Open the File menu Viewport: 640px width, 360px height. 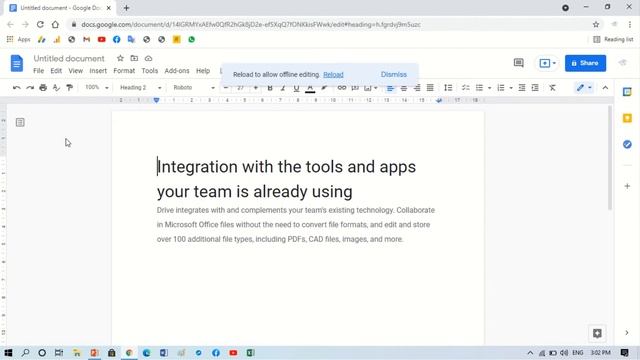point(38,71)
